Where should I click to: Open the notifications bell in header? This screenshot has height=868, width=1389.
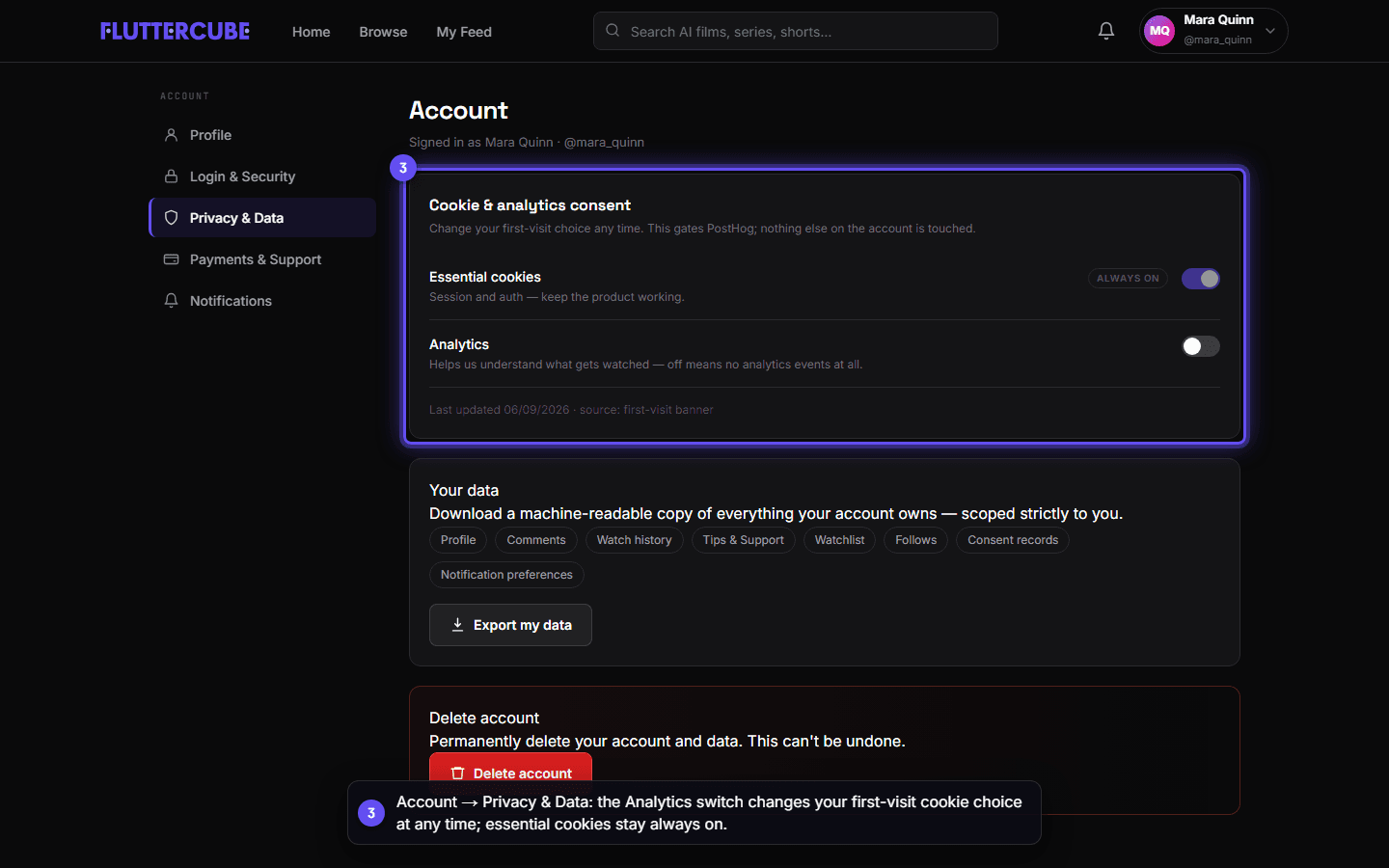pyautogui.click(x=1106, y=31)
